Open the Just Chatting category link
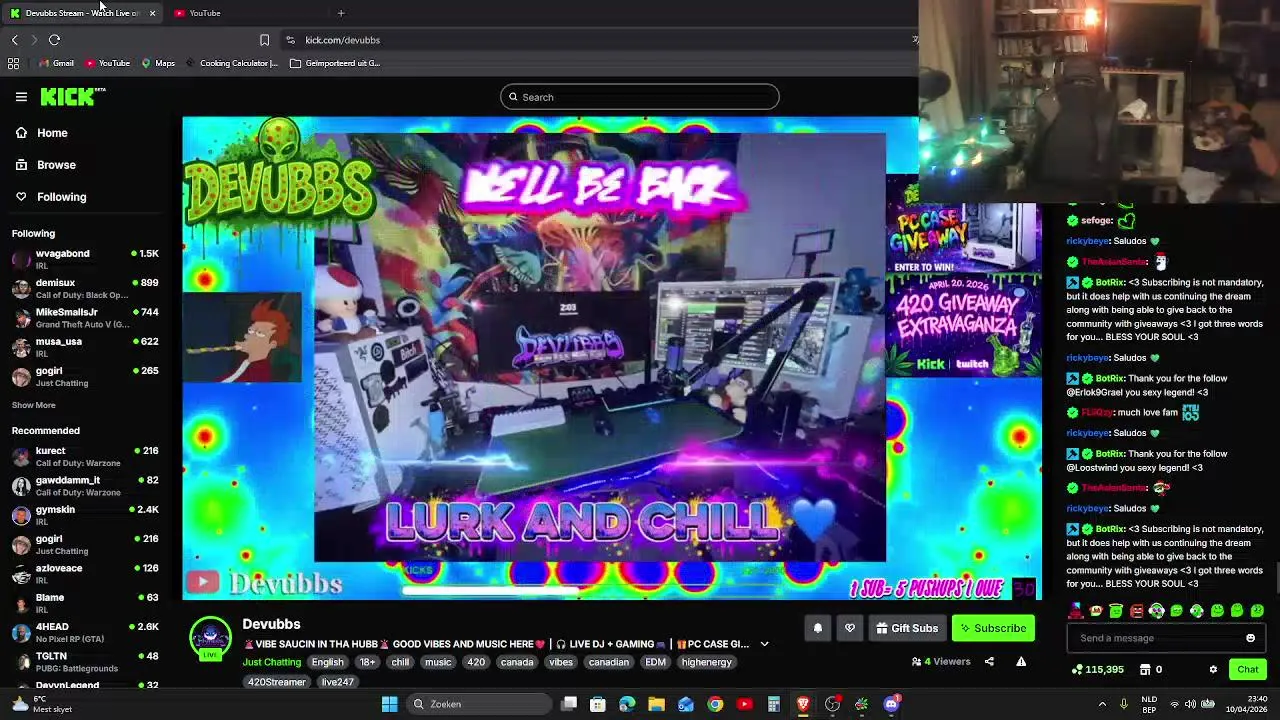Screen dimensions: 1280x720 [x=271, y=662]
